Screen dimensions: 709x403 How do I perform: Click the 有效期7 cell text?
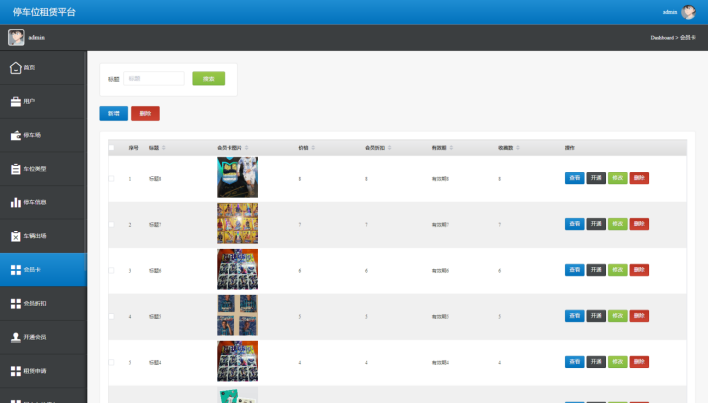tap(440, 225)
